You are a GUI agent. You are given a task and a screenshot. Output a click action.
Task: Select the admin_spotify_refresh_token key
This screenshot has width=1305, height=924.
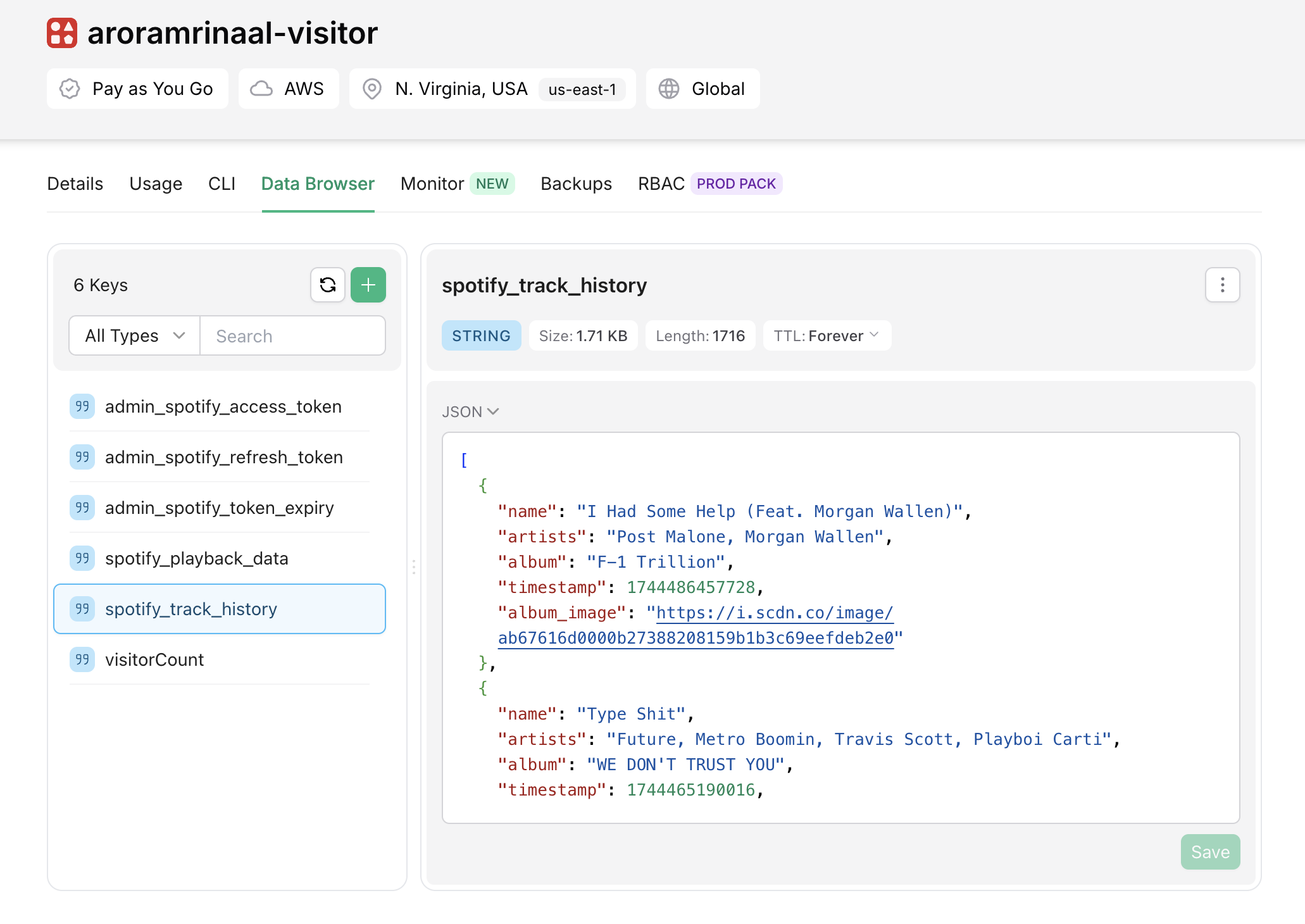(219, 457)
